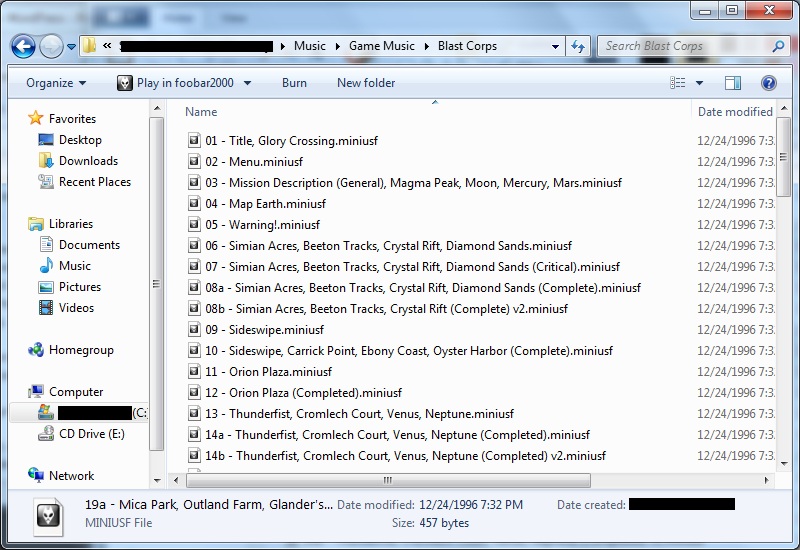Select file 14a - Thunderfist (Completed)
Image resolution: width=800 pixels, height=550 pixels.
point(397,435)
